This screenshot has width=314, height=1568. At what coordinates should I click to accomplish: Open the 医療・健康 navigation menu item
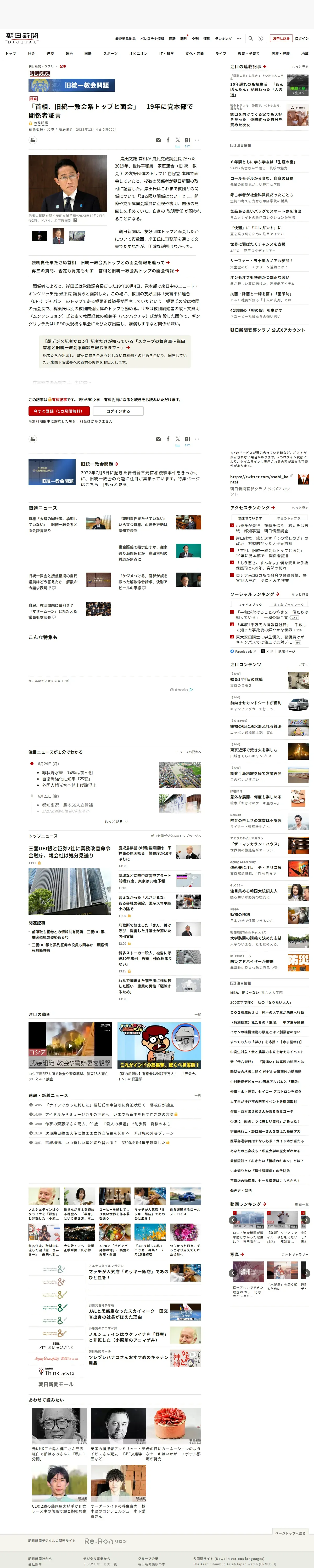281,54
